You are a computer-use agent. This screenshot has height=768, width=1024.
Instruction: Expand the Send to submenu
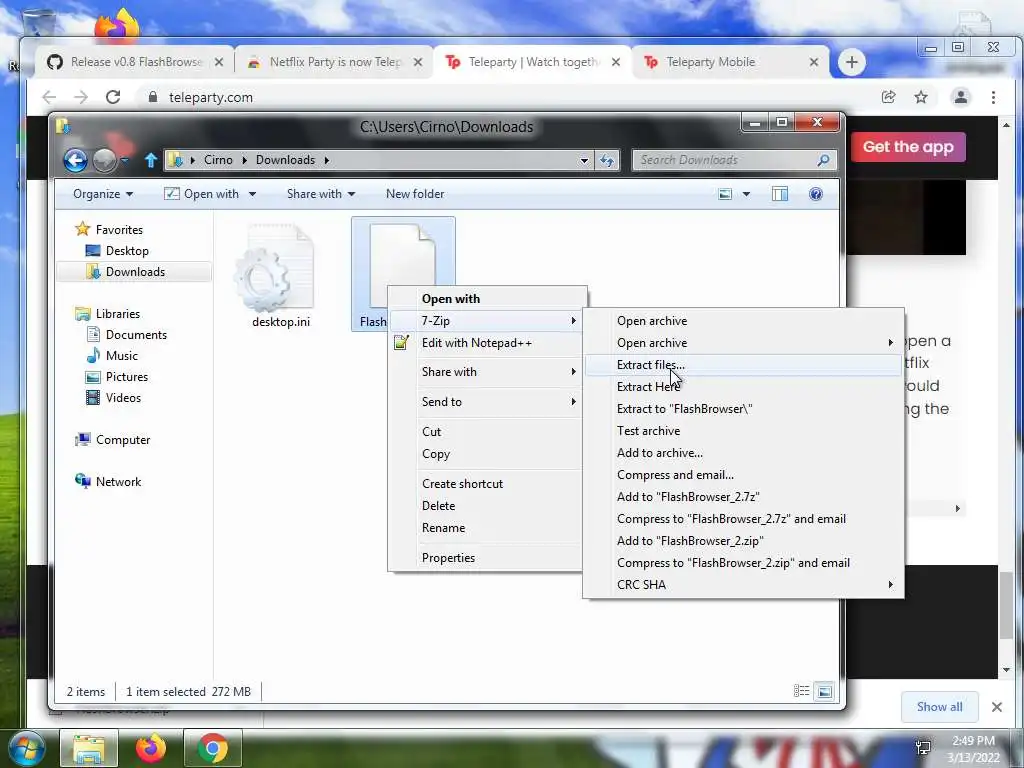[485, 402]
